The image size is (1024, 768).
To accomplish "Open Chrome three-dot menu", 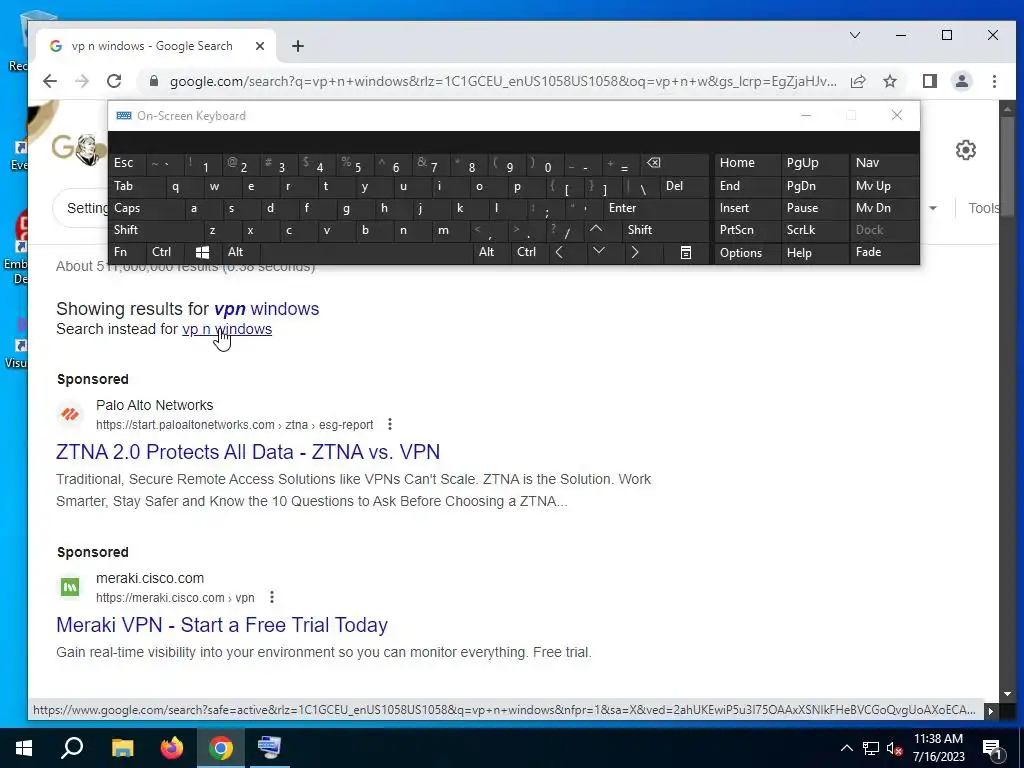I will click(x=994, y=81).
